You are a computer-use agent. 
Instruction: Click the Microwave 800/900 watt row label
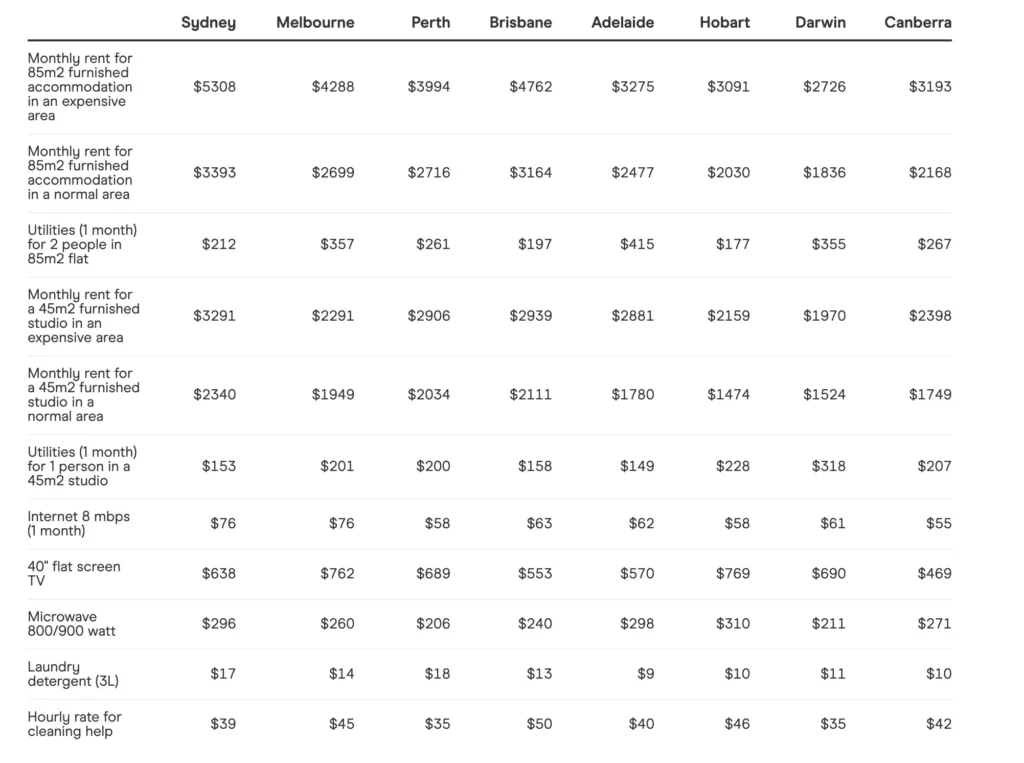coord(72,624)
